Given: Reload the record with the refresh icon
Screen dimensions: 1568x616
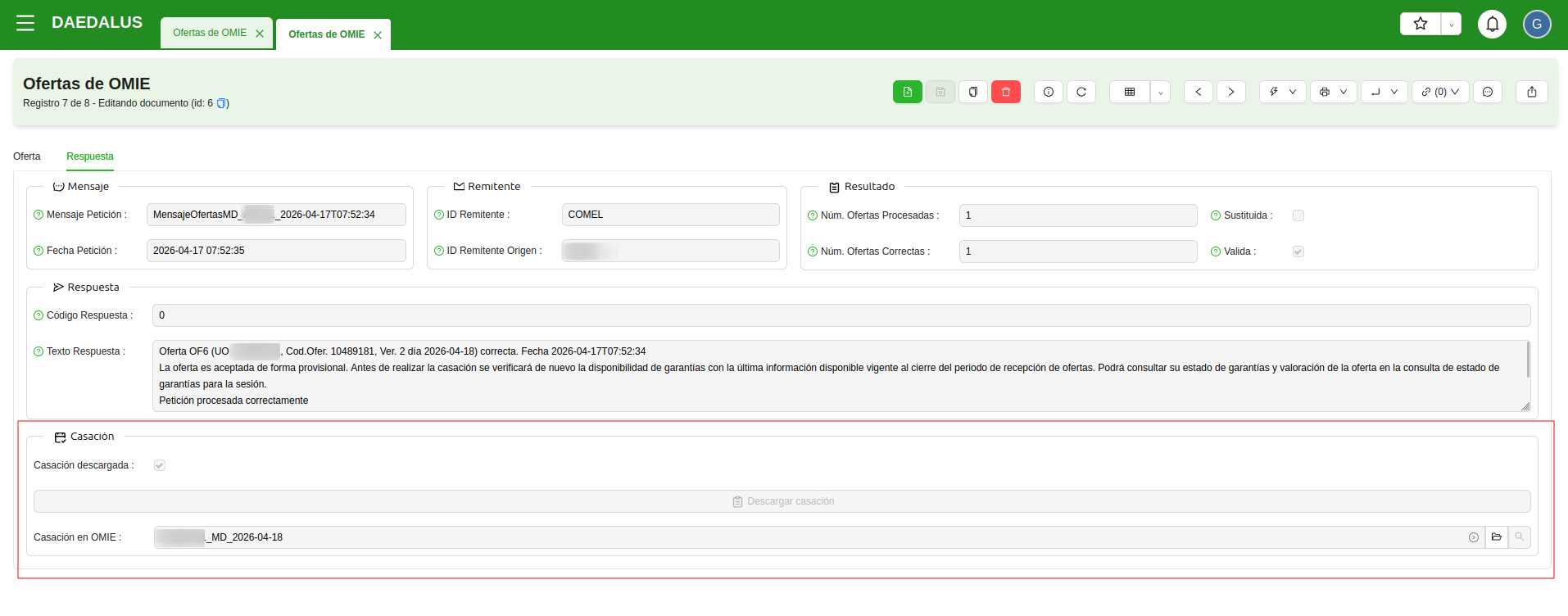Looking at the screenshot, I should [x=1081, y=92].
